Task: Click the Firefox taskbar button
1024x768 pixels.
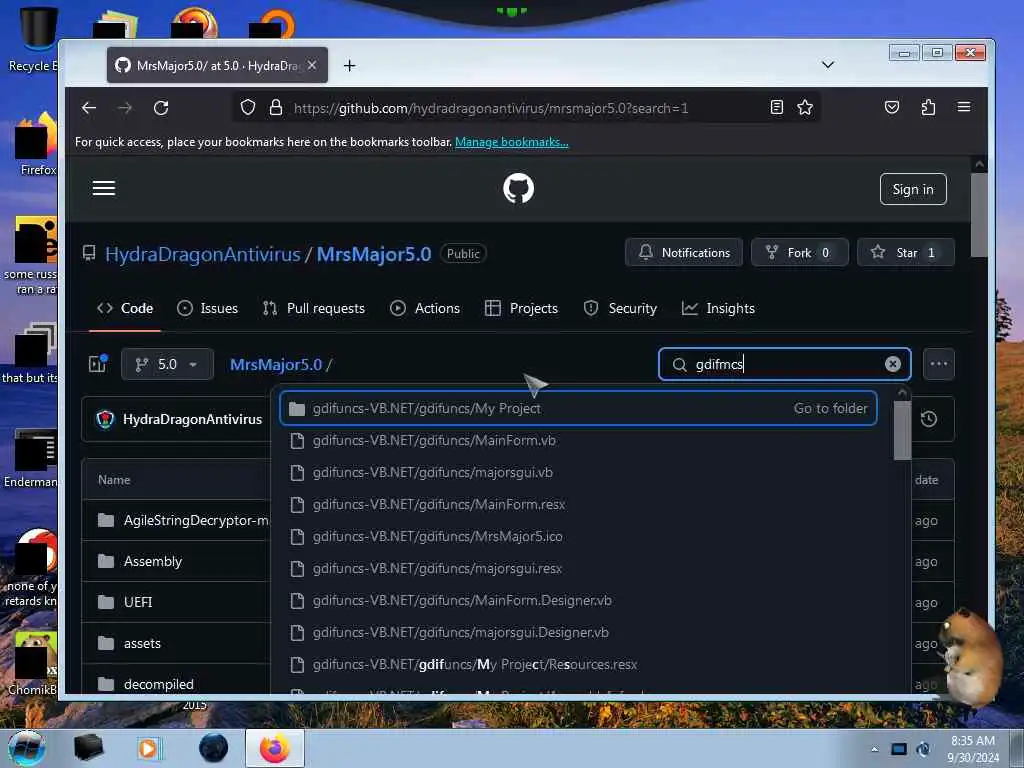Action: tap(275, 748)
